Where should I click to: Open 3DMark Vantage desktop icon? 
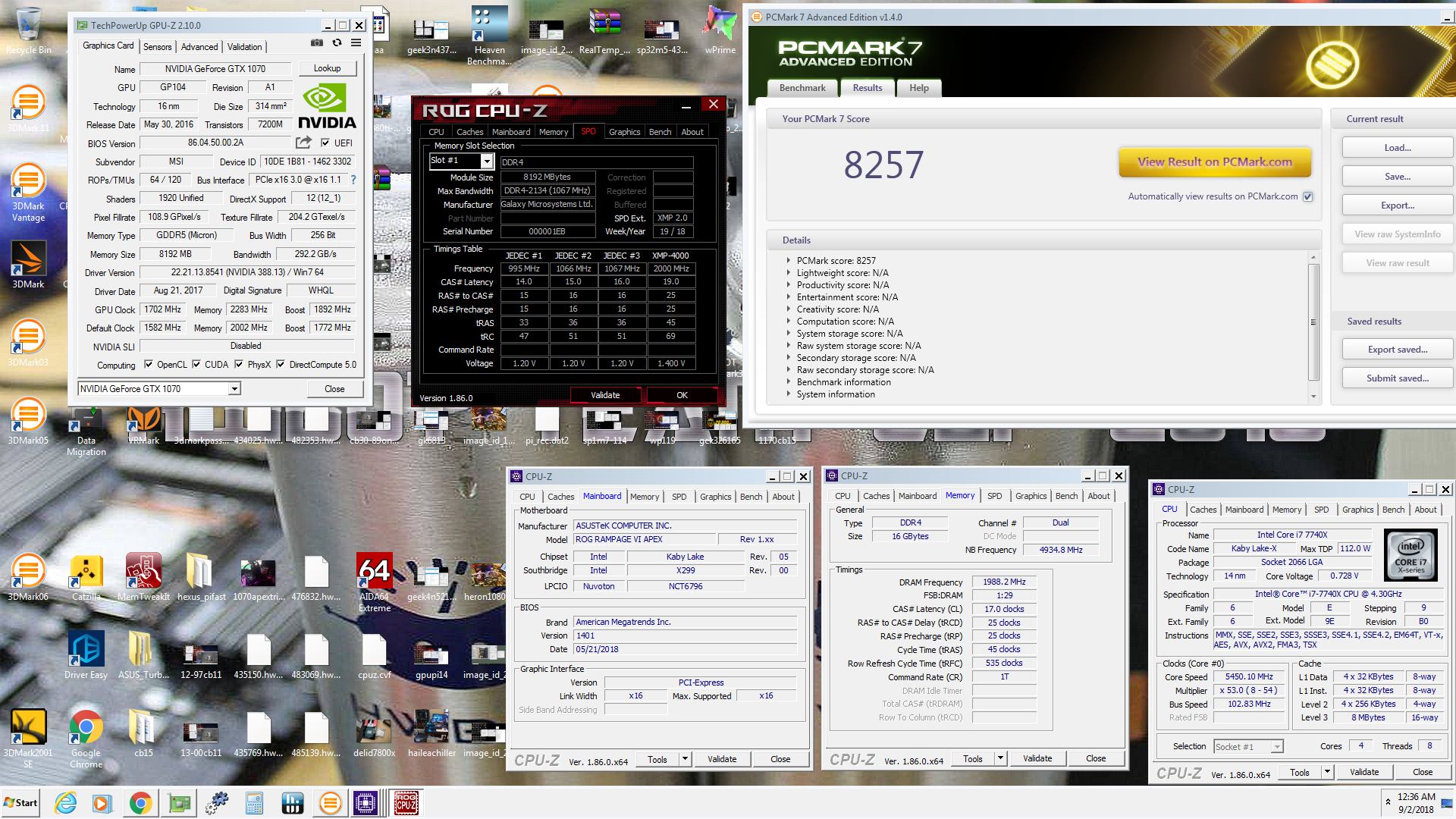[28, 193]
